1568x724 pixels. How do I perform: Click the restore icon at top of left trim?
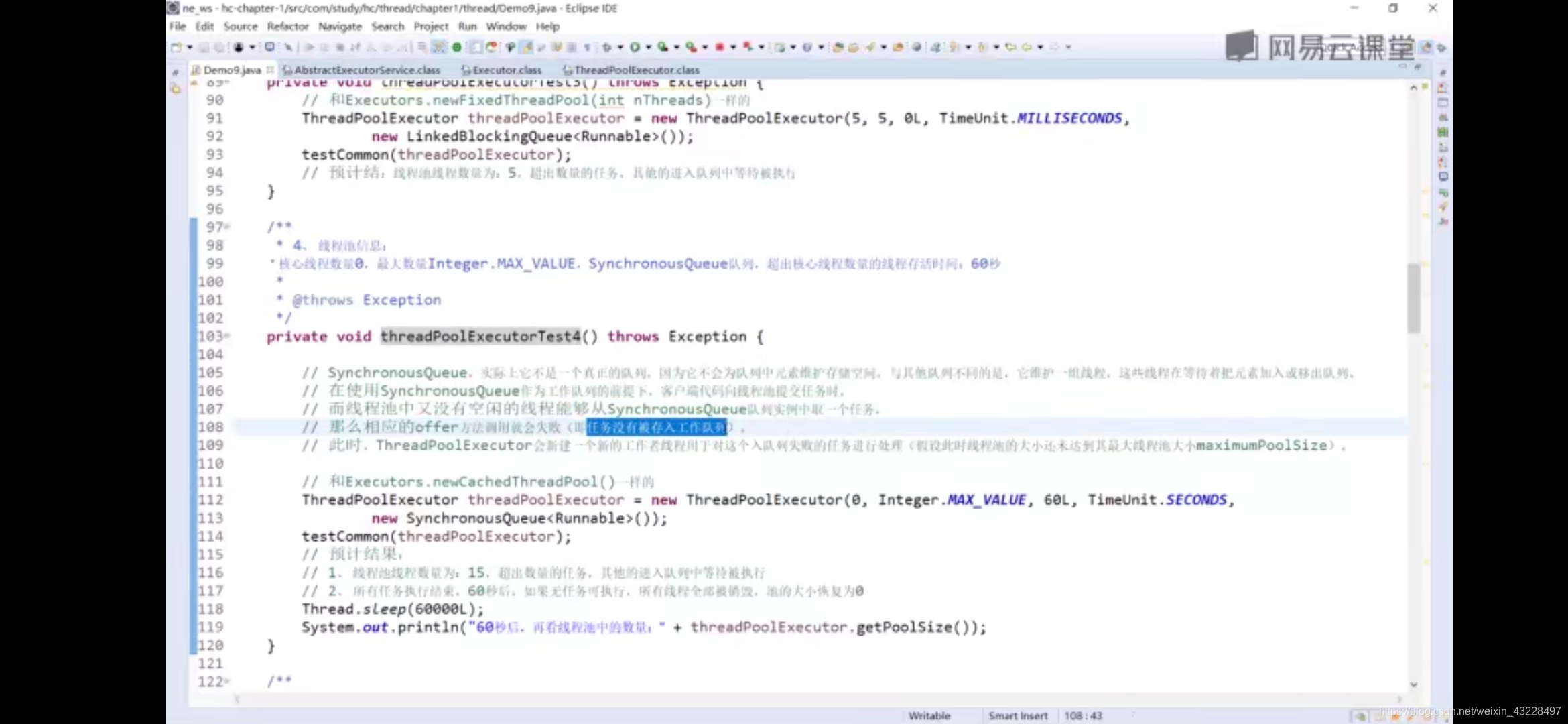tap(175, 72)
